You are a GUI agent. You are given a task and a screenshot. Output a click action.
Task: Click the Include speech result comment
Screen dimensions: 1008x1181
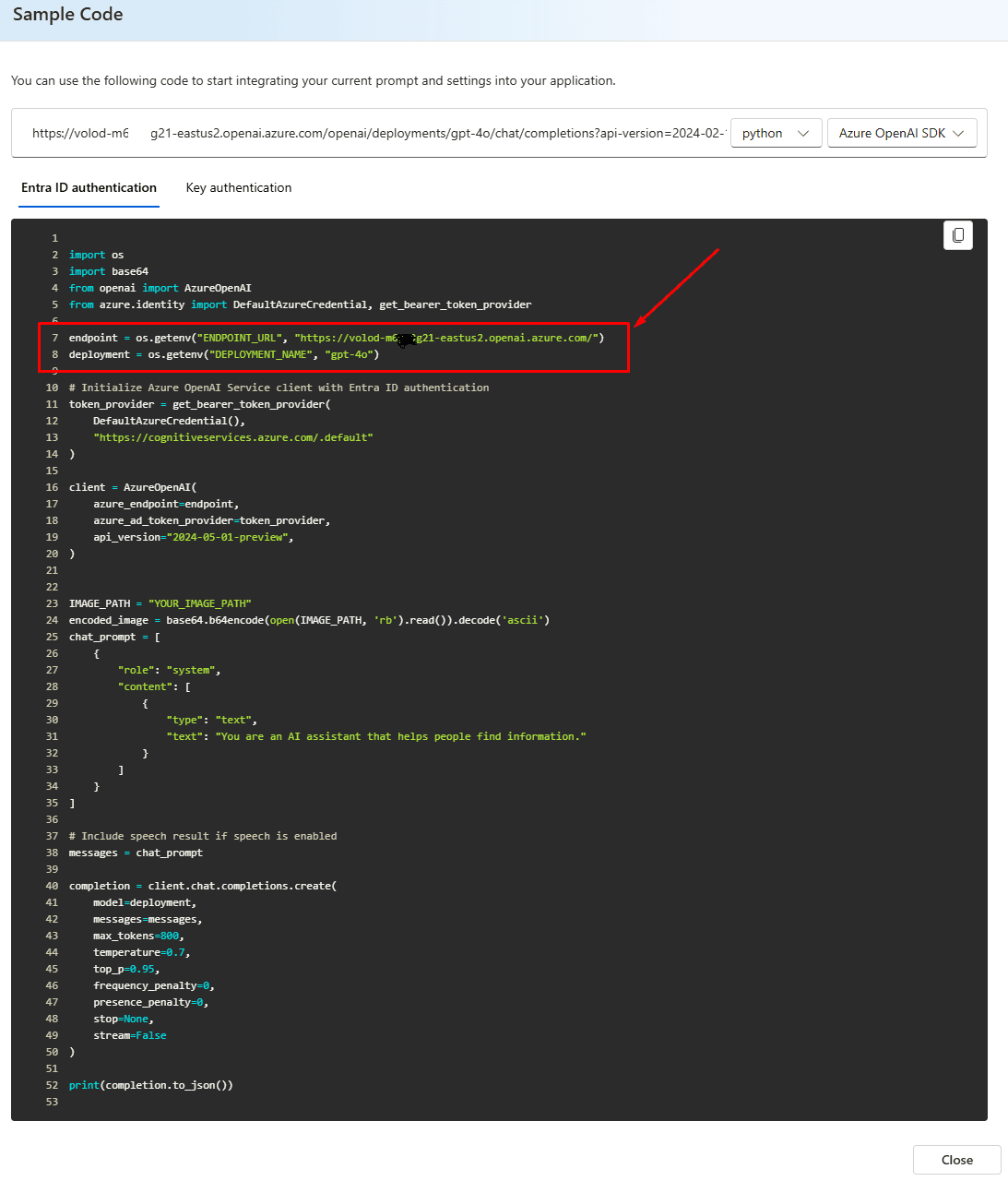(x=203, y=836)
